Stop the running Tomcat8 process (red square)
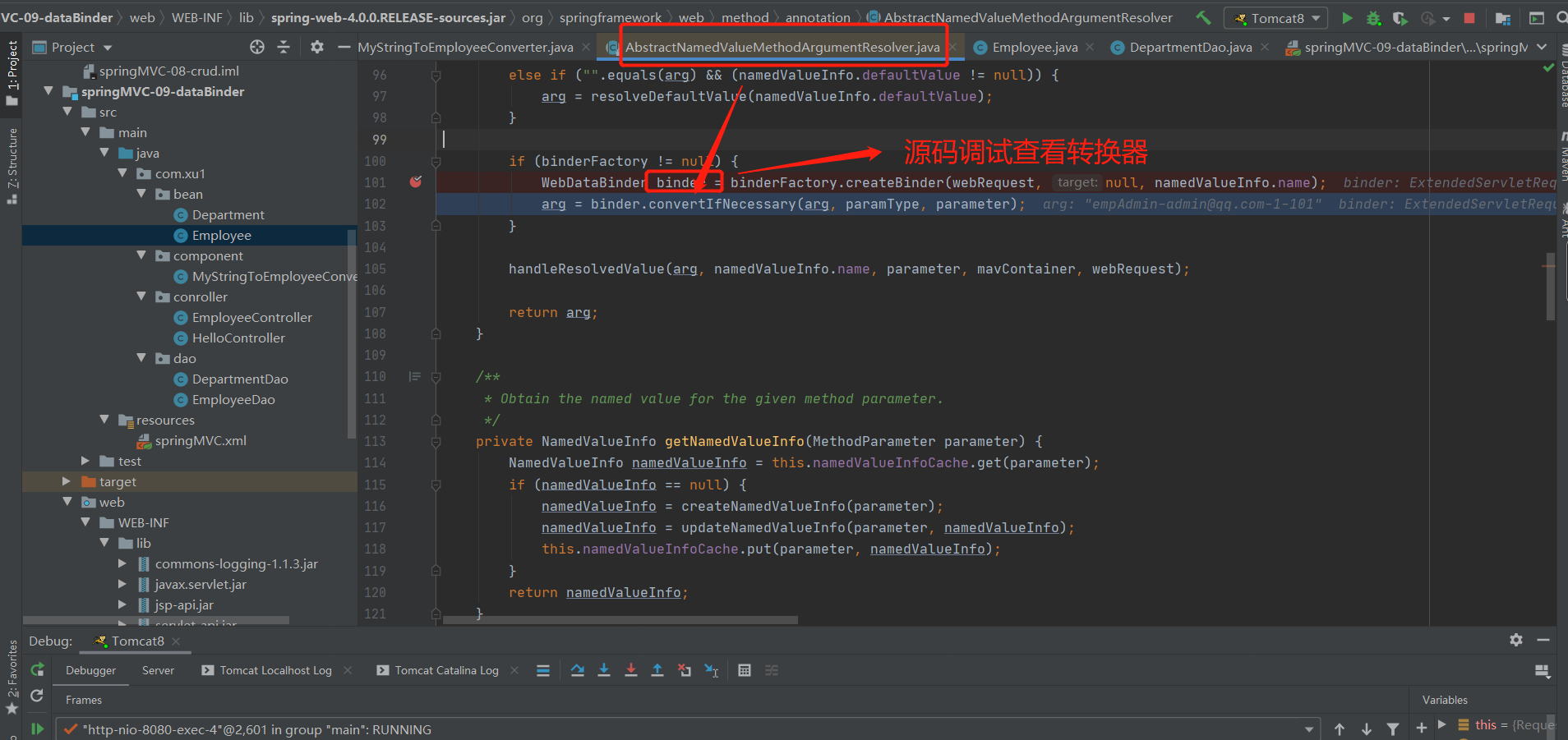 click(1469, 17)
